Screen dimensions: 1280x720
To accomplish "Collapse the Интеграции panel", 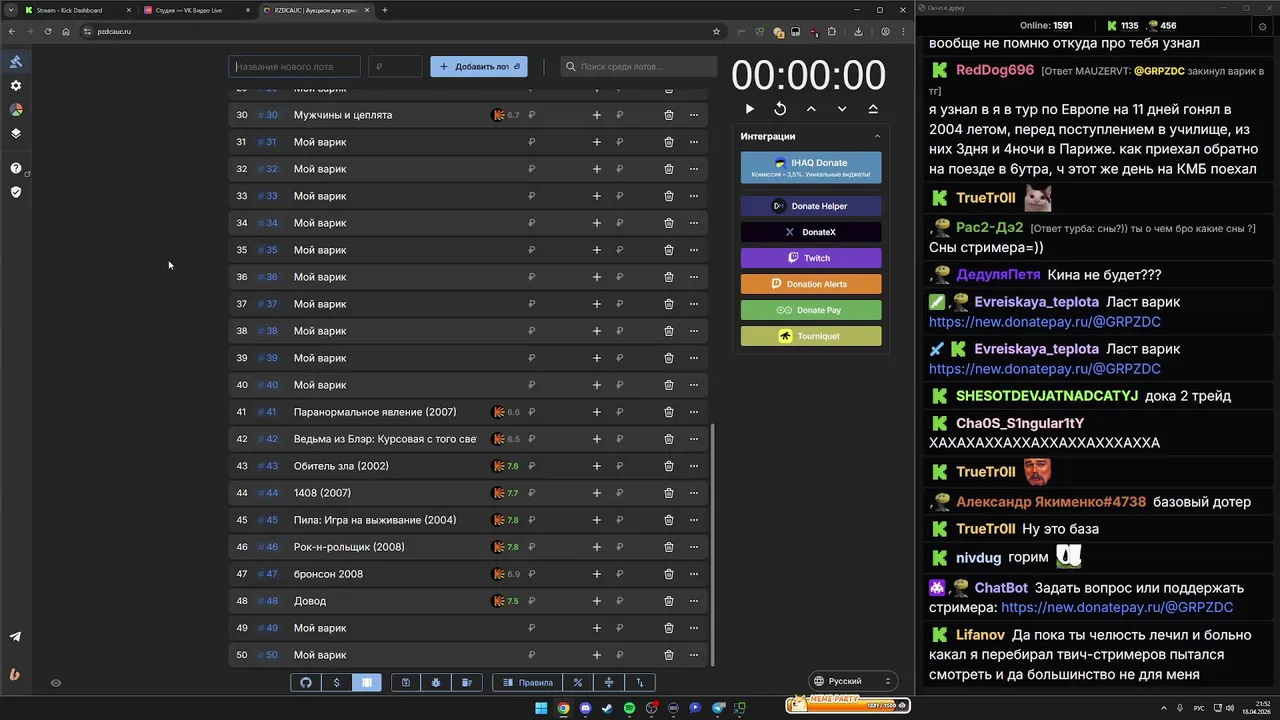I will click(x=877, y=136).
